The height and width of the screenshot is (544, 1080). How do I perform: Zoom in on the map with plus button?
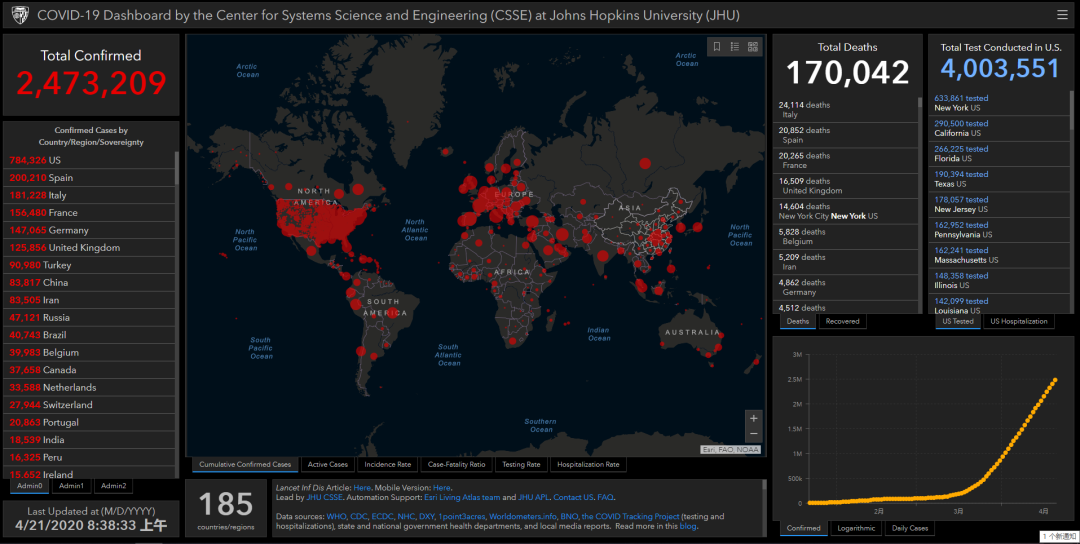754,419
